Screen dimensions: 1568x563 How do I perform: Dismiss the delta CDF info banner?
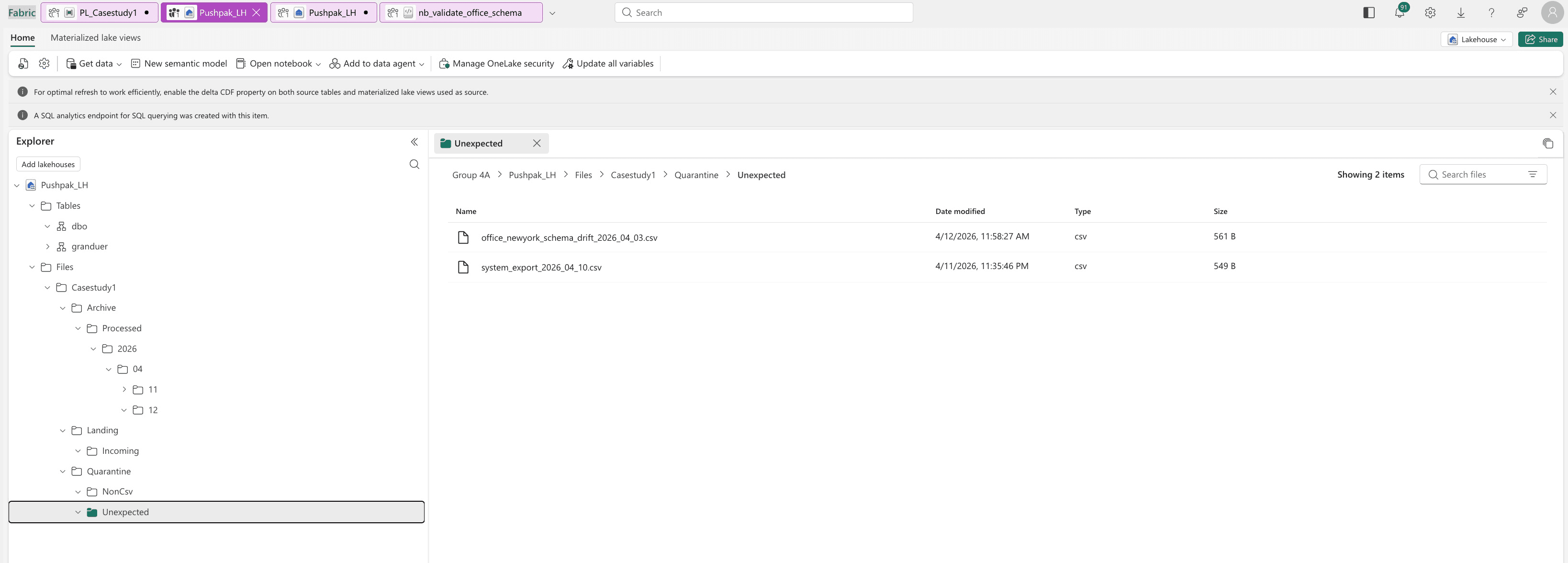pyautogui.click(x=1553, y=92)
